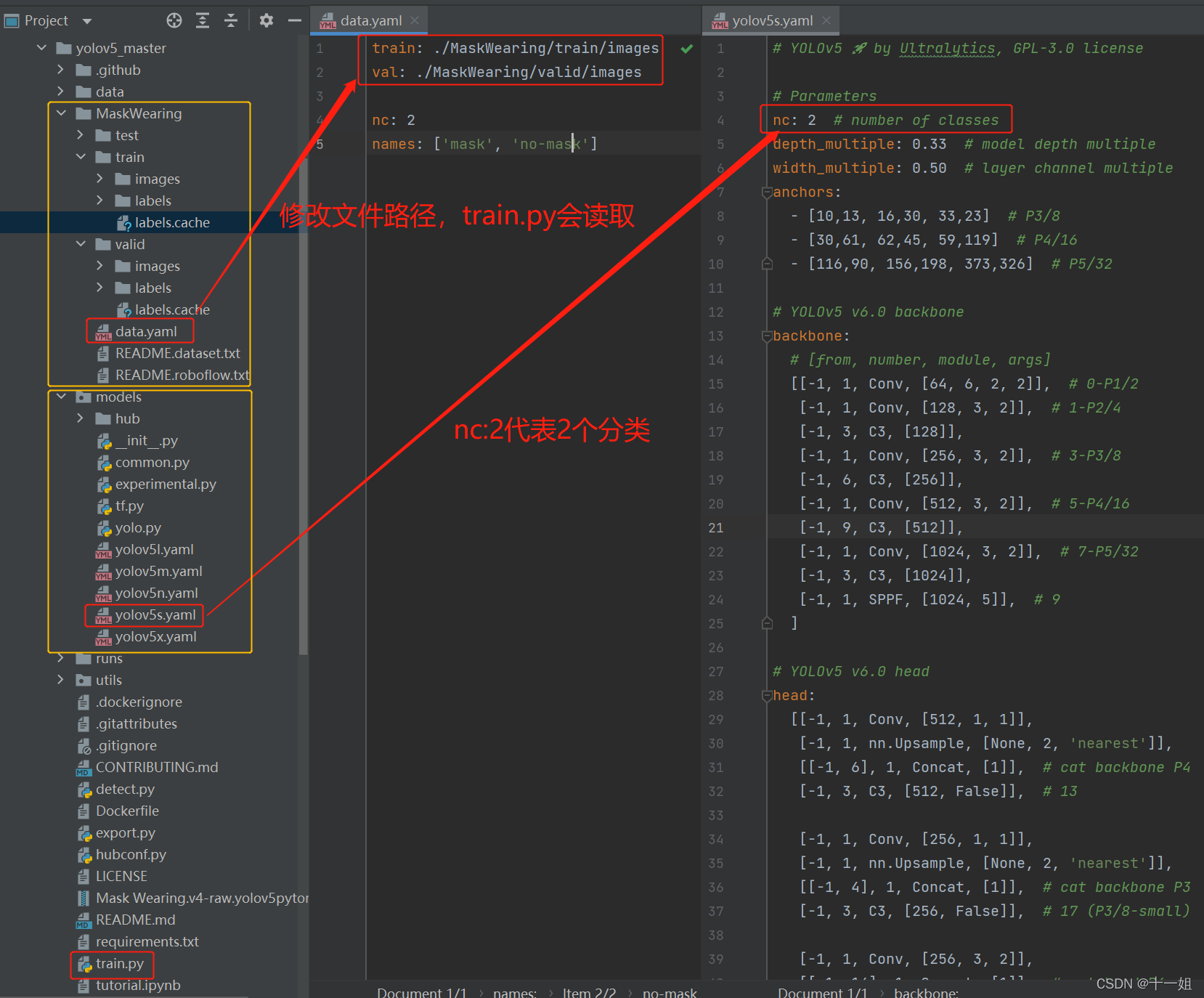Collapse the models folder
The width and height of the screenshot is (1204, 998).
click(x=61, y=397)
